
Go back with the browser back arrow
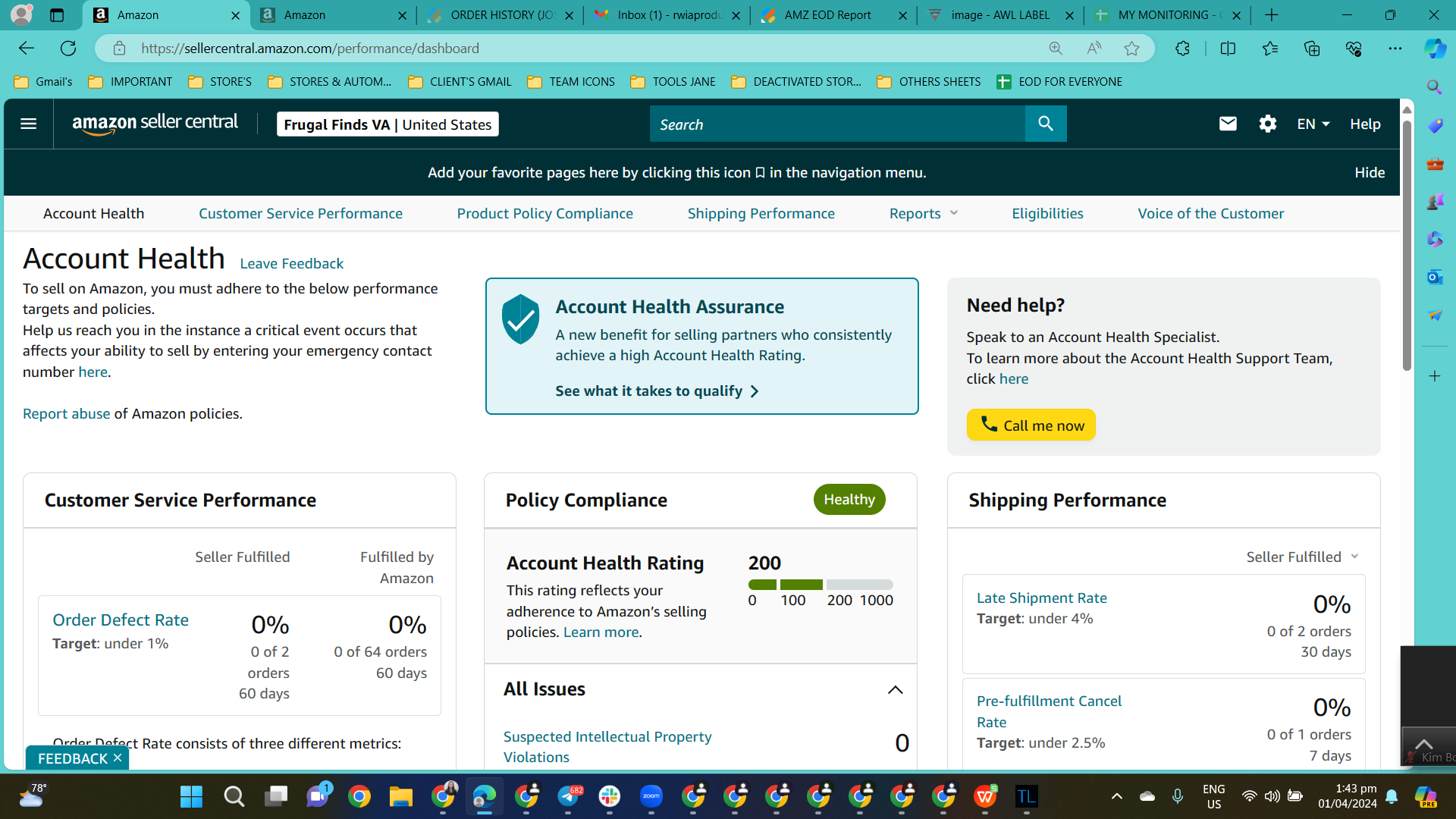pyautogui.click(x=27, y=49)
